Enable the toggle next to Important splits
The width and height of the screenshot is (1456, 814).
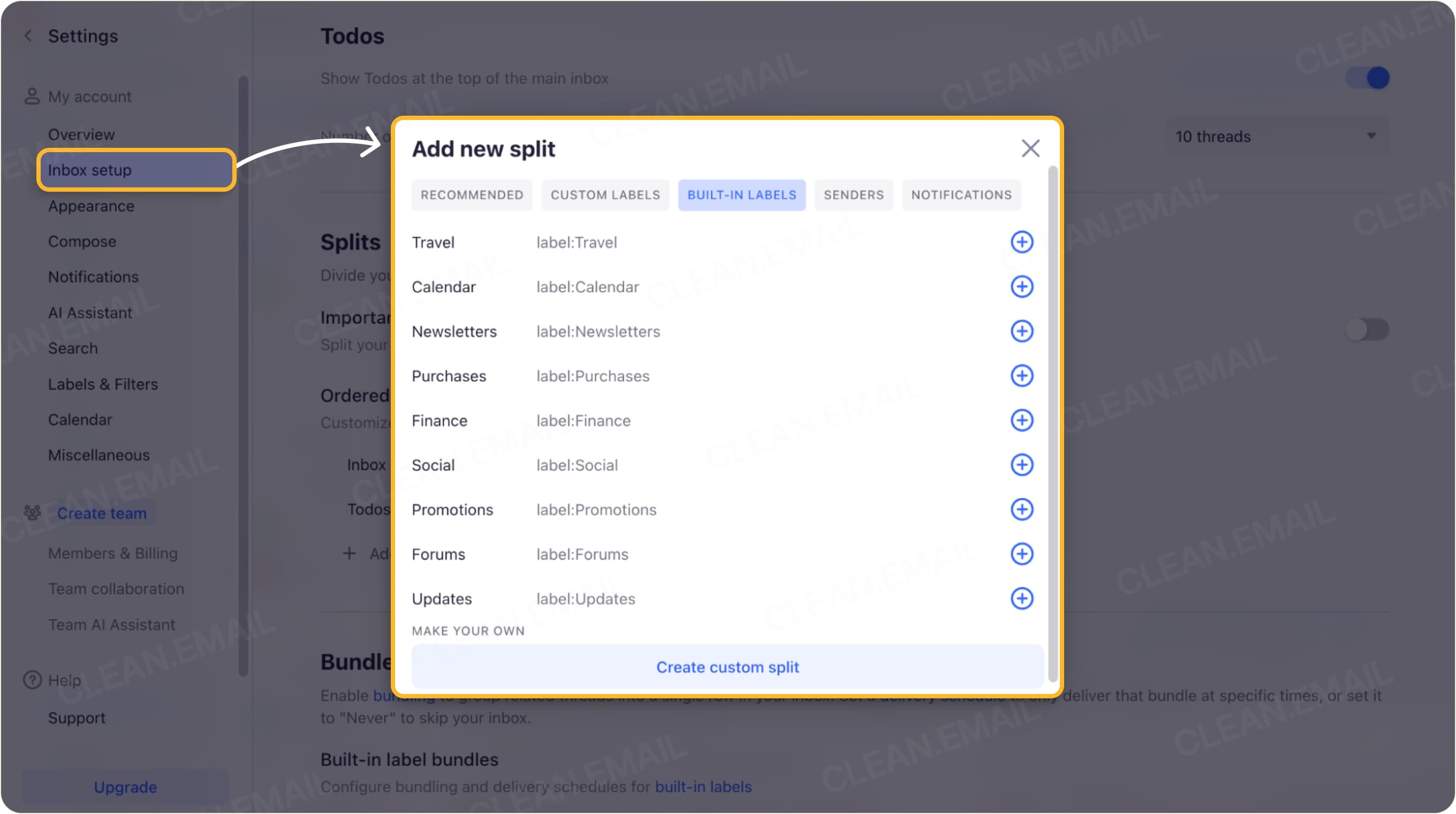pyautogui.click(x=1367, y=329)
